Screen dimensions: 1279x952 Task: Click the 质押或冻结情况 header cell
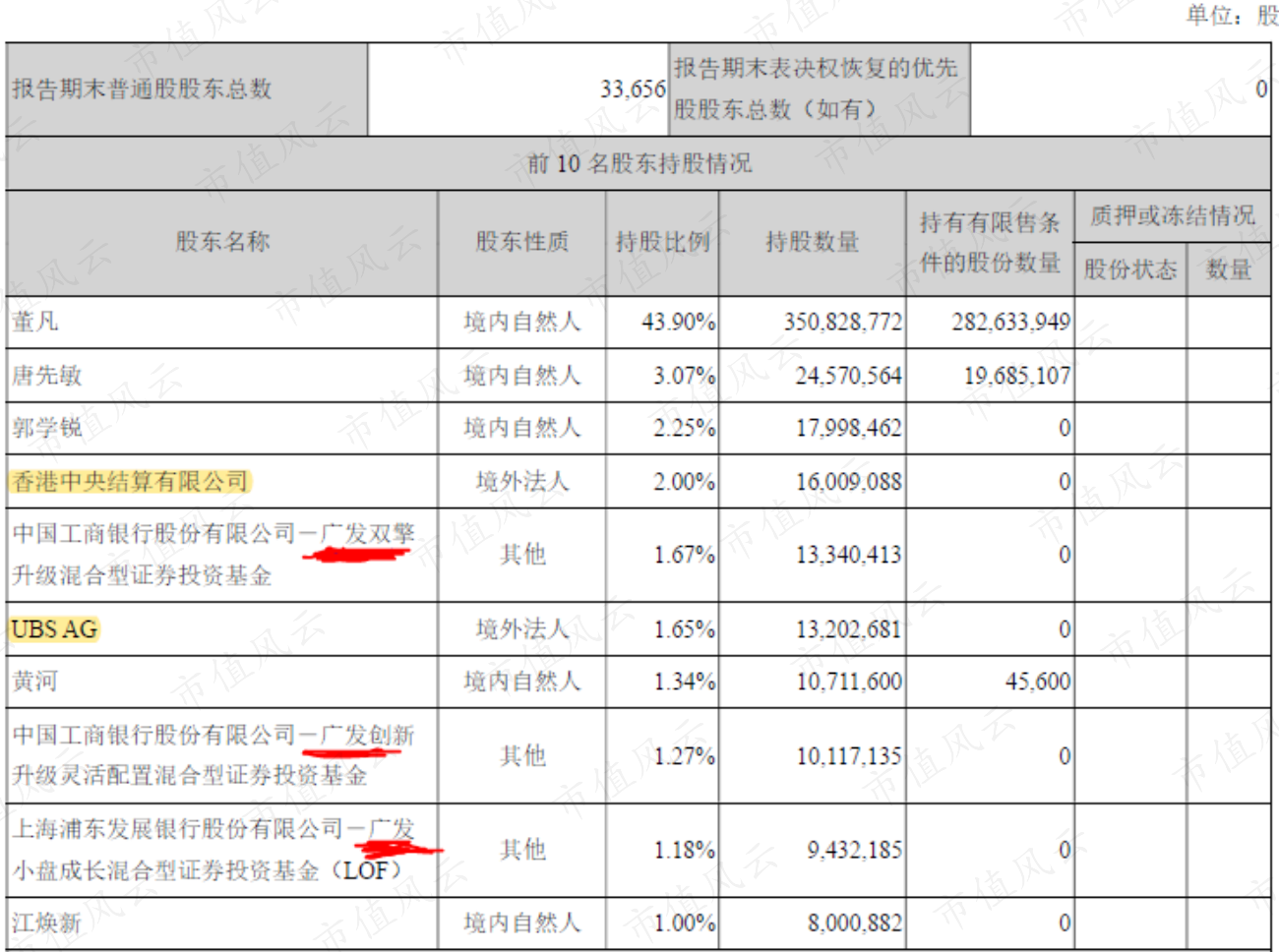point(1172,216)
